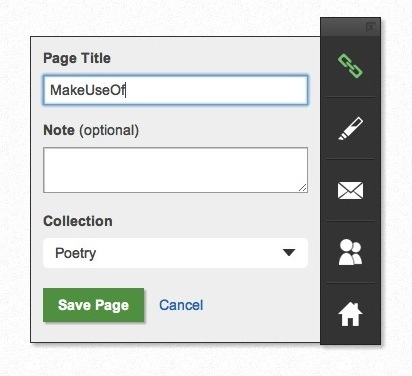Click the green chain link icon

tap(350, 66)
